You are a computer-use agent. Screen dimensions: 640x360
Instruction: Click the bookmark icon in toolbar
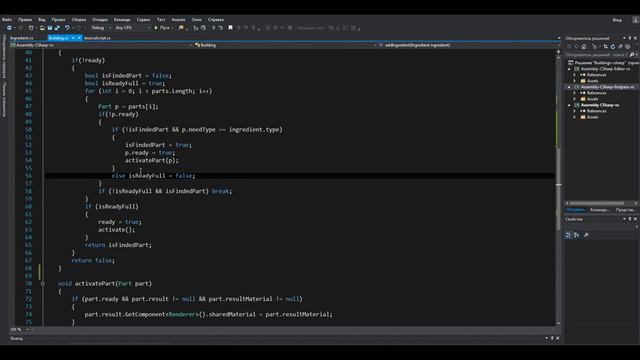(230, 28)
